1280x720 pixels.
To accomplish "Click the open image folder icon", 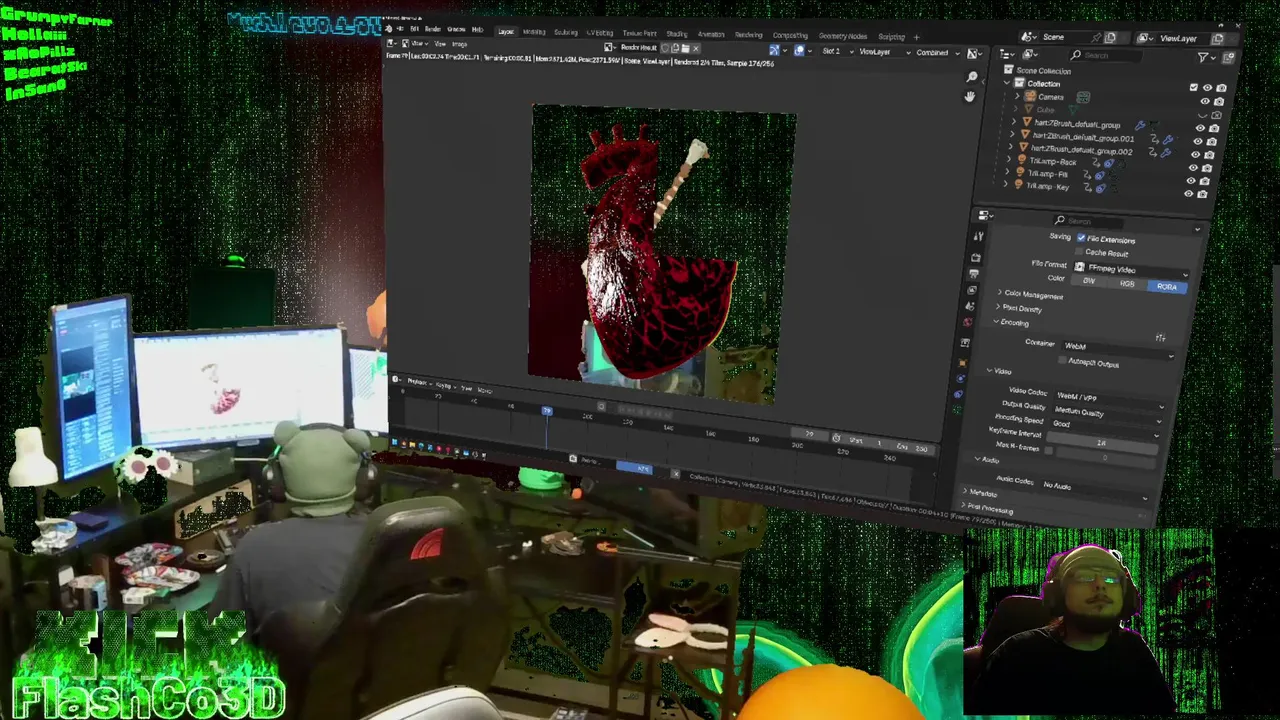I will pyautogui.click(x=685, y=48).
